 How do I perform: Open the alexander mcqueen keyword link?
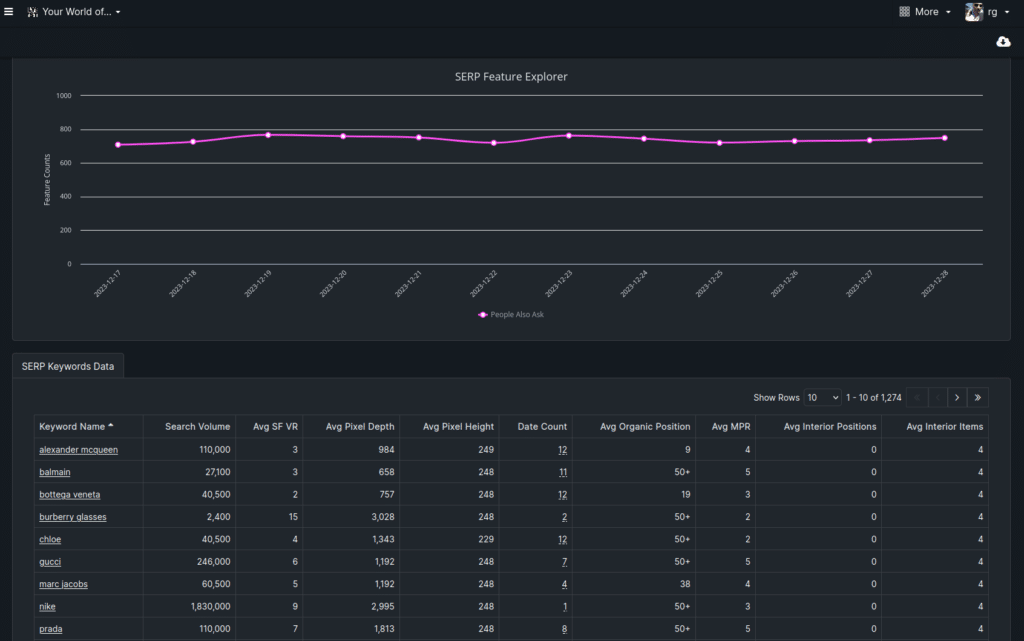click(78, 450)
